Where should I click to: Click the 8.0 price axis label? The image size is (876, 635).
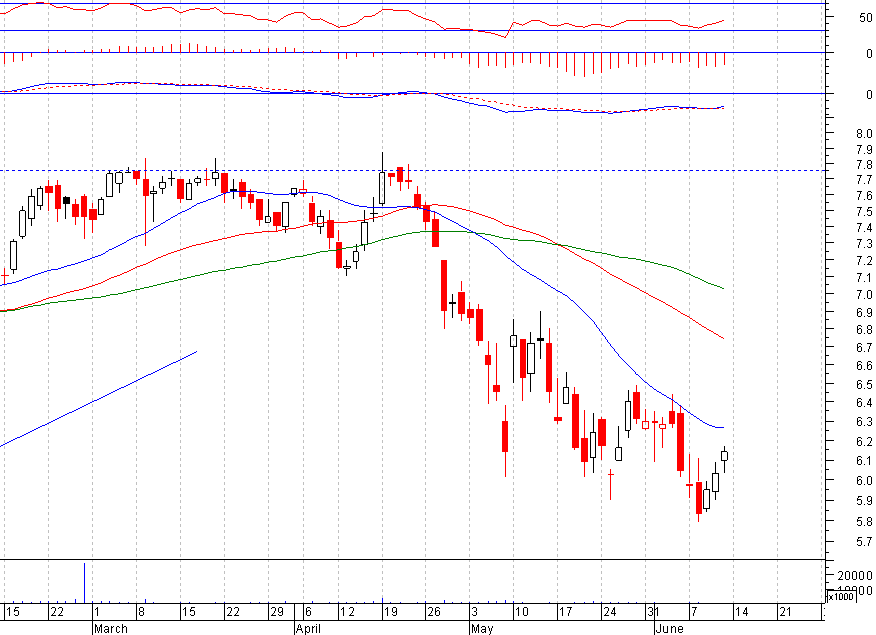pyautogui.click(x=864, y=133)
